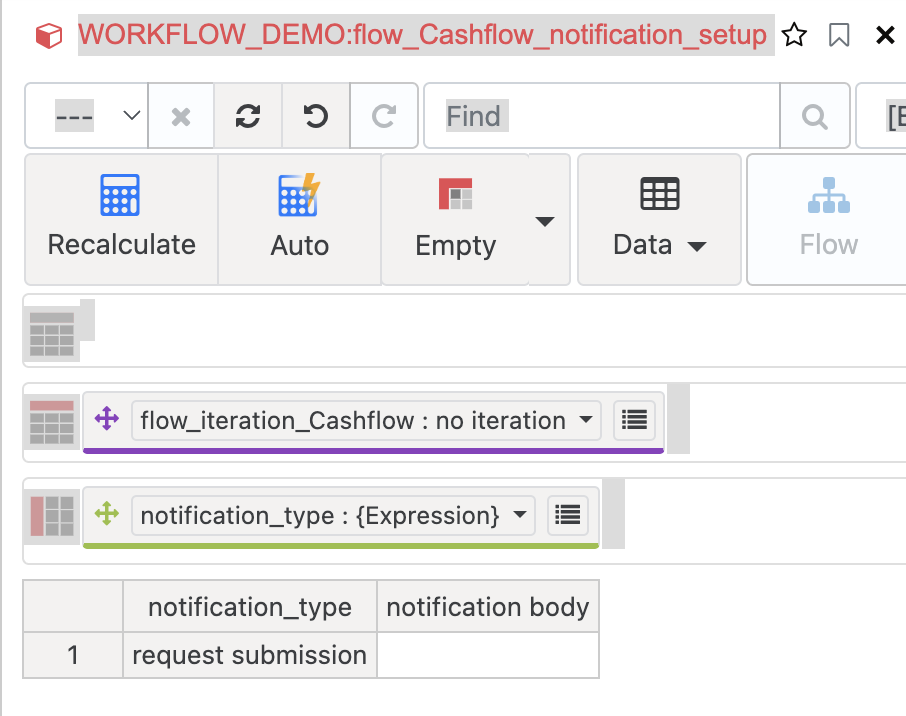Click the Empty cells button
This screenshot has width=906, height=716.
455,219
